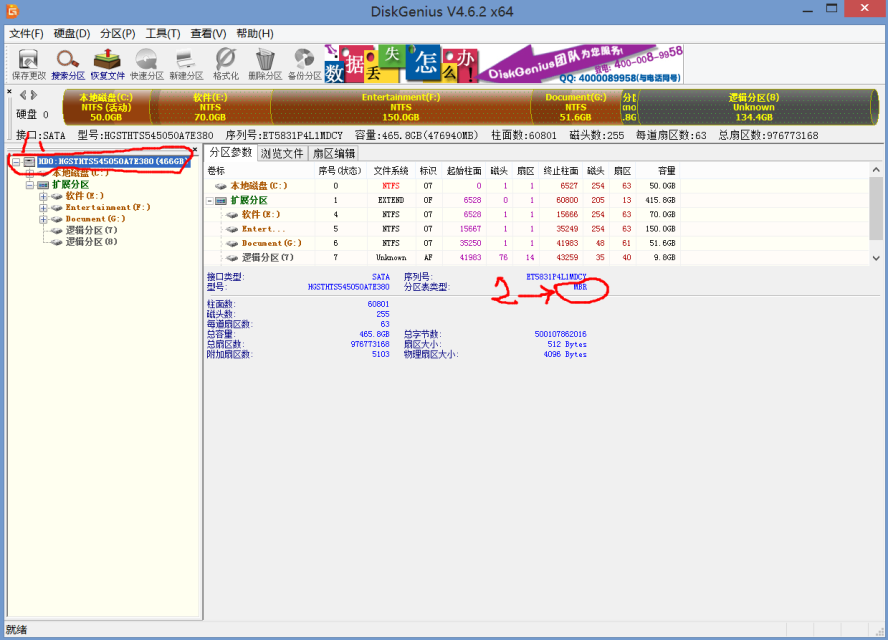Switch to the 扇区编辑 tab
Viewport: 888px width, 640px height.
point(334,153)
